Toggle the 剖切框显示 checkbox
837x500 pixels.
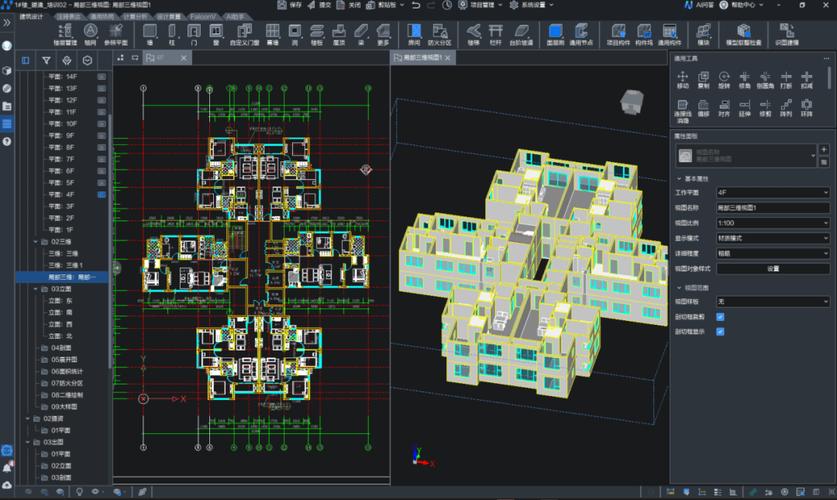pyautogui.click(x=720, y=331)
